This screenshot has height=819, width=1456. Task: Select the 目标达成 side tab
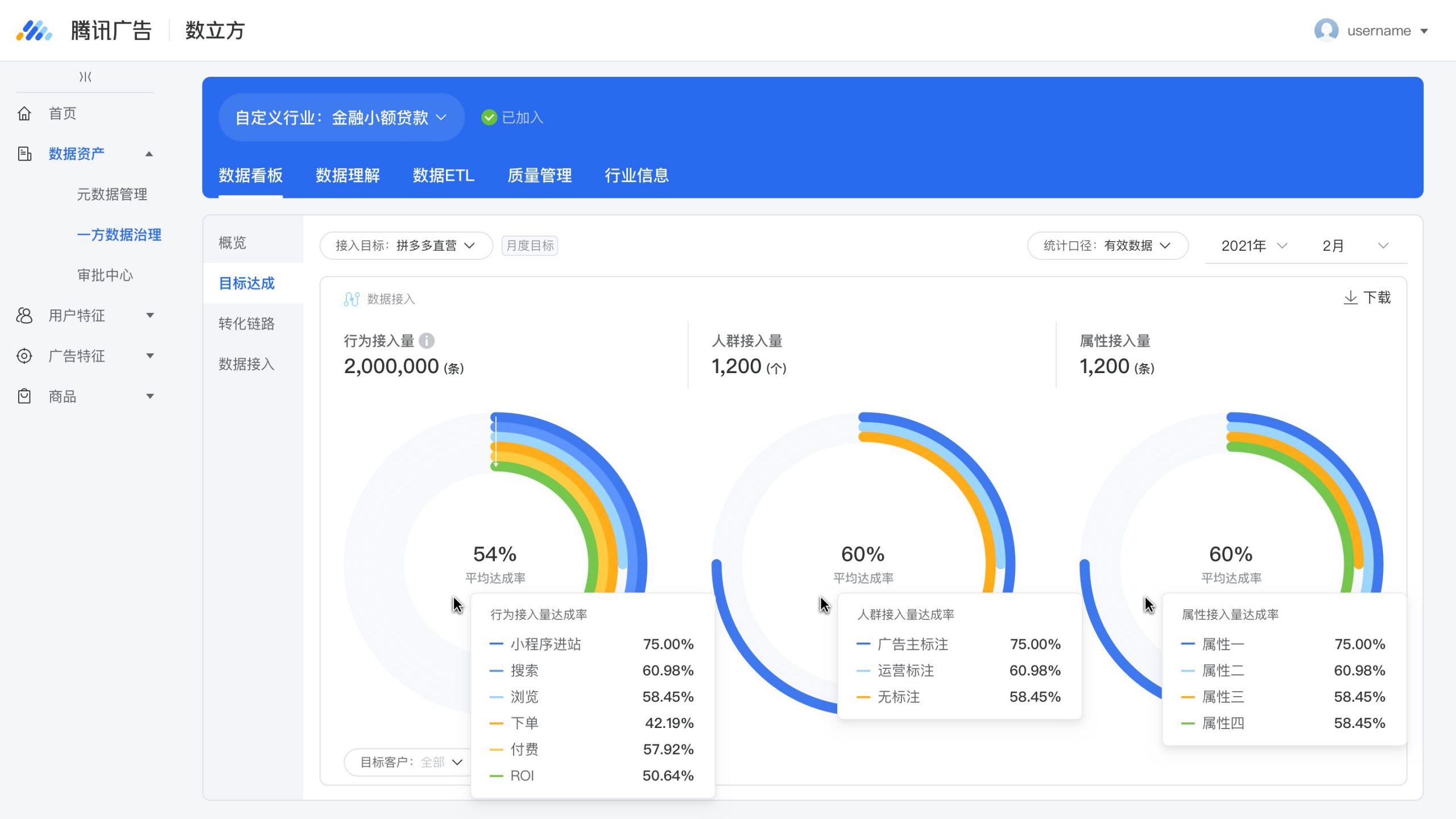(253, 283)
